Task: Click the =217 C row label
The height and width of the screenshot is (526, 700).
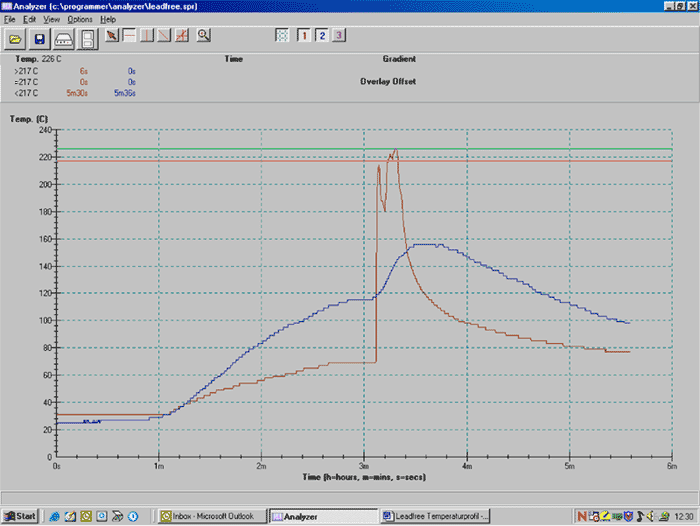Action: point(26,82)
